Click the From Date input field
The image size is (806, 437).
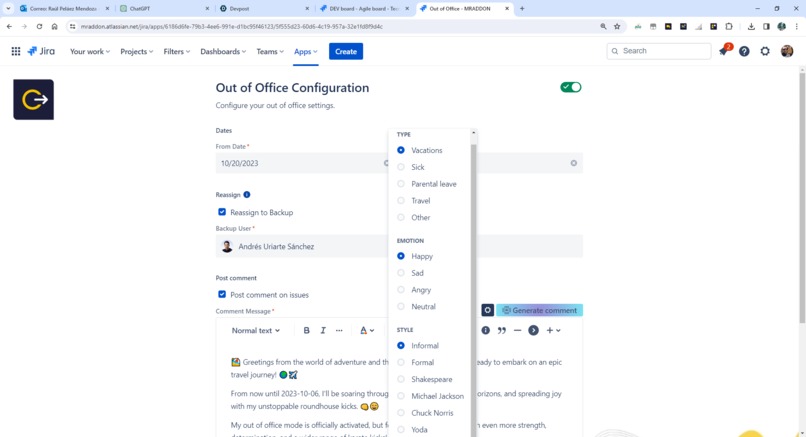[x=302, y=163]
